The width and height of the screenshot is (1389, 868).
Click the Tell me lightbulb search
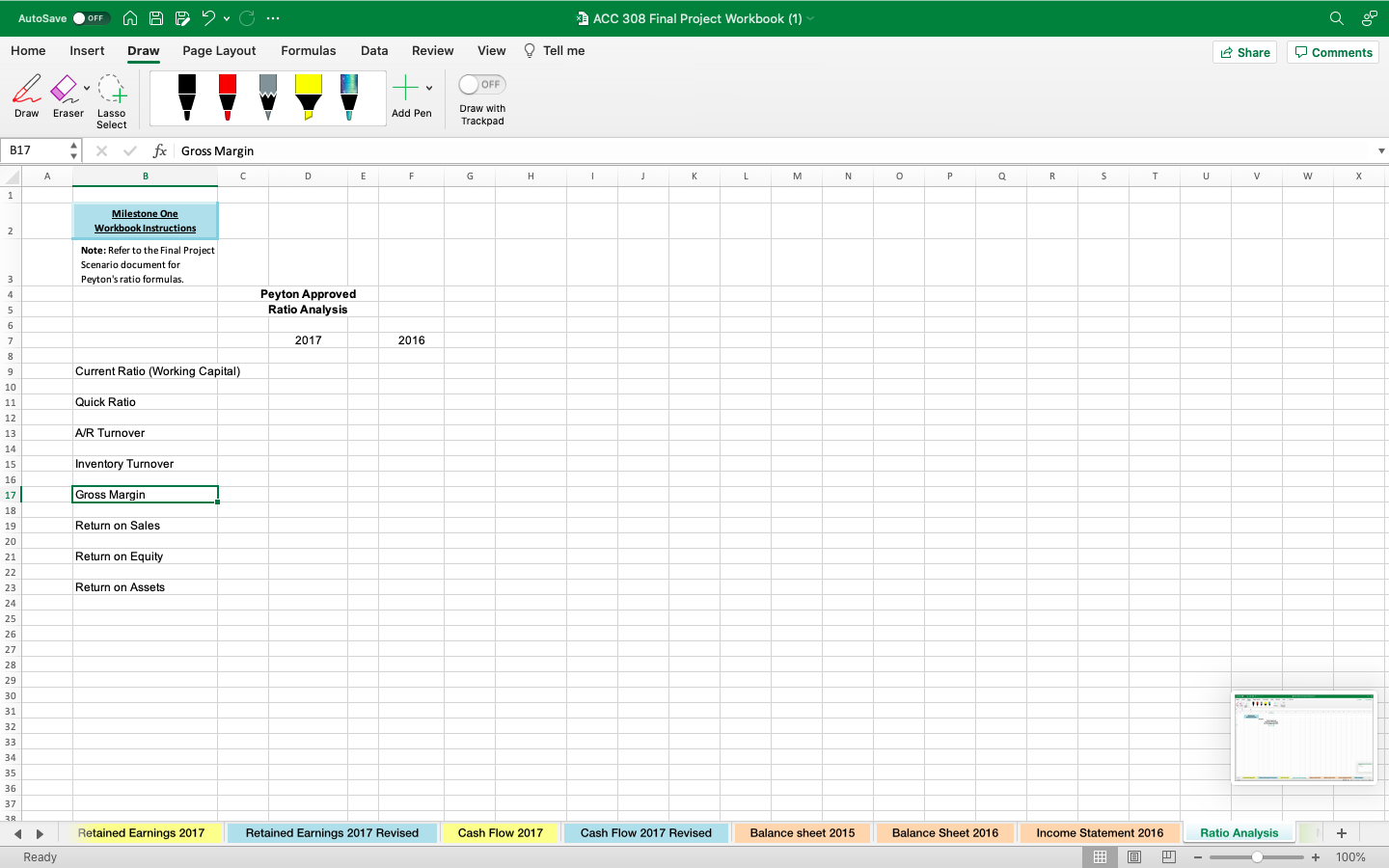point(555,51)
